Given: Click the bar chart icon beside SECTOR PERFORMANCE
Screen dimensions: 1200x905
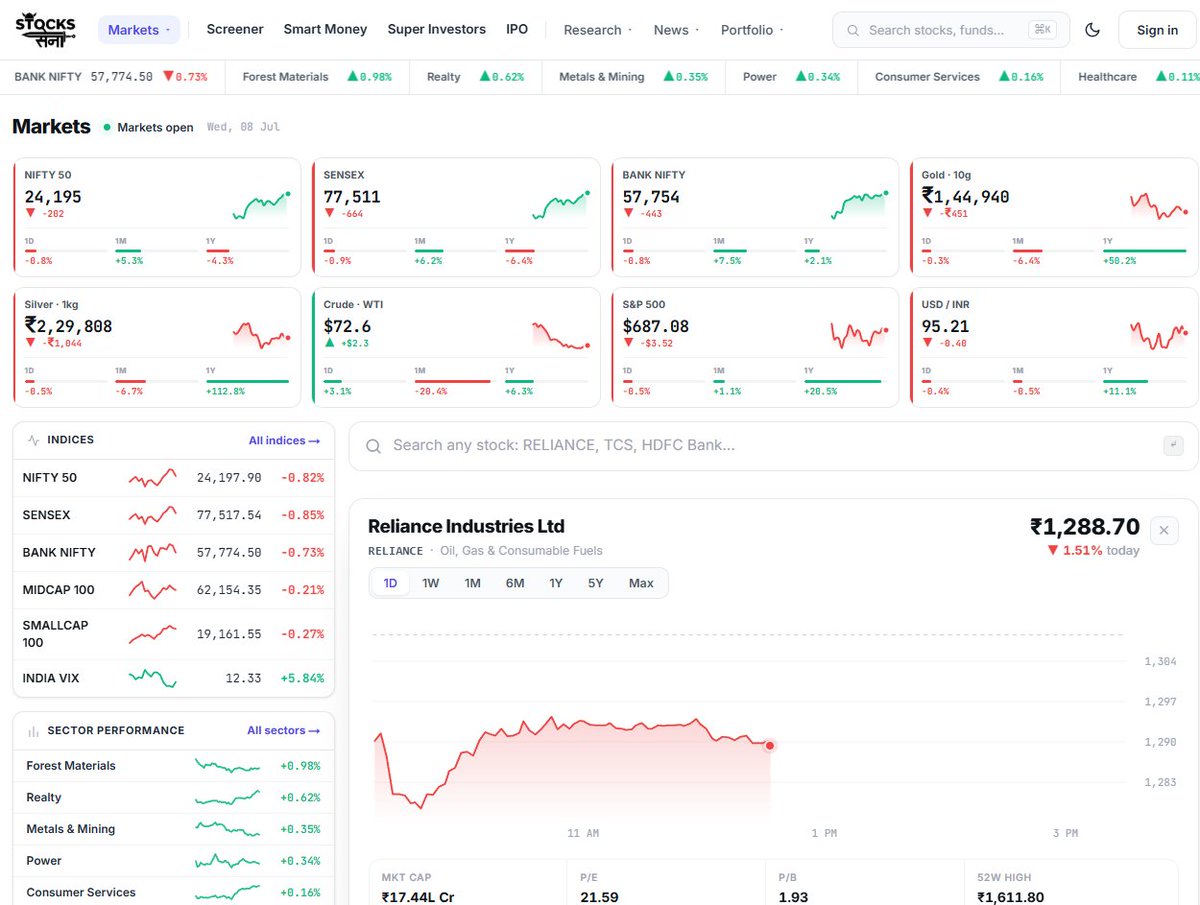Looking at the screenshot, I should (34, 731).
